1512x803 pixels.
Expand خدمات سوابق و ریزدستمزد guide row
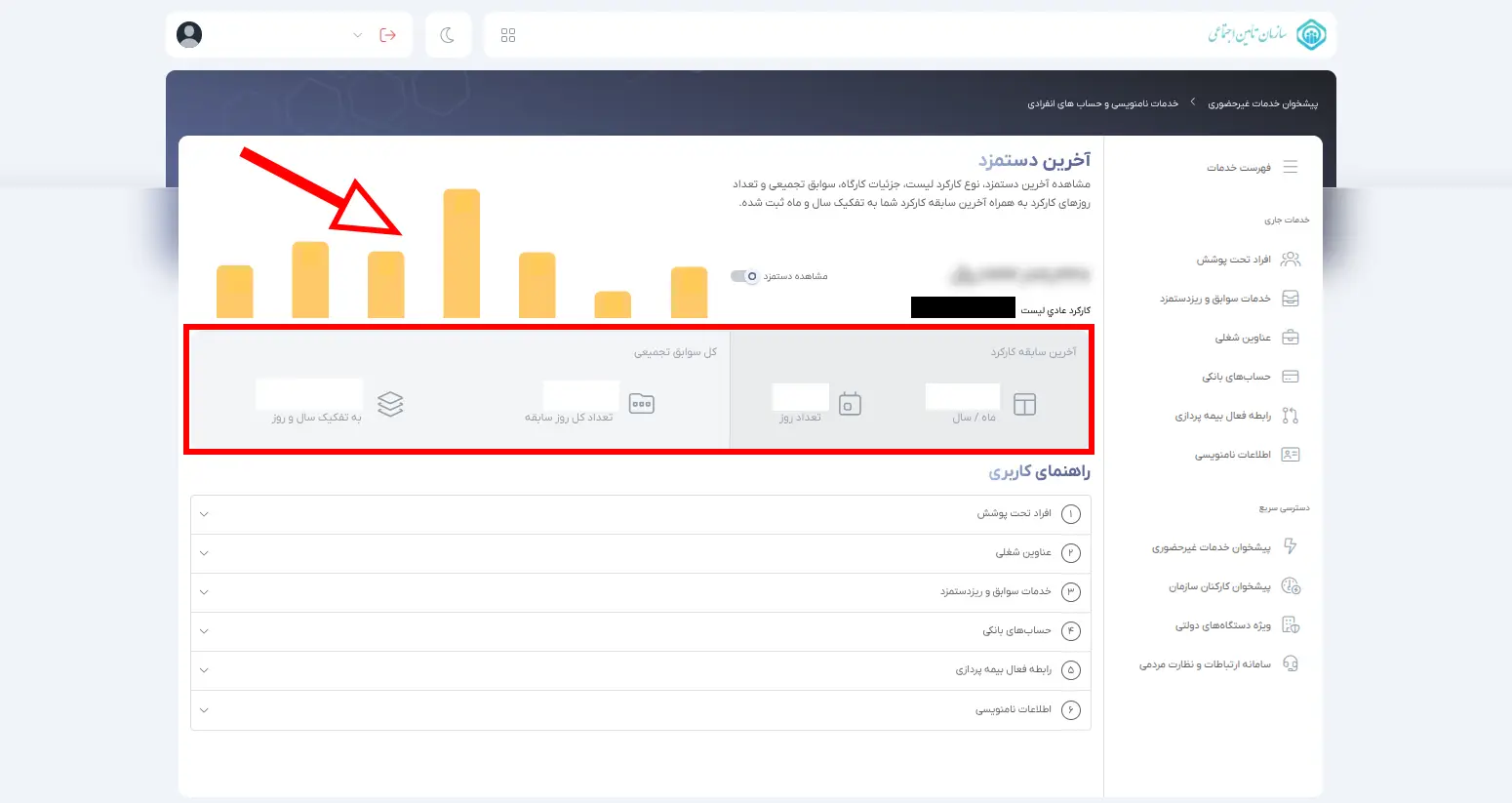[x=641, y=592]
